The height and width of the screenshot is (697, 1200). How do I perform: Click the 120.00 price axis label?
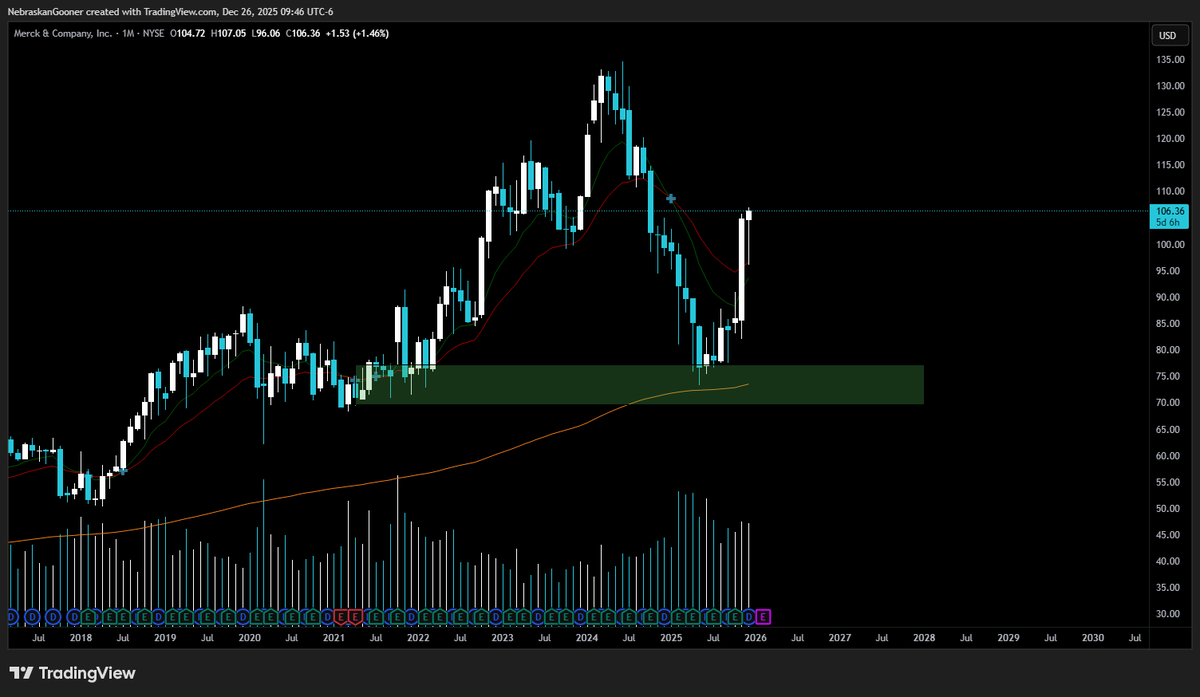1170,139
